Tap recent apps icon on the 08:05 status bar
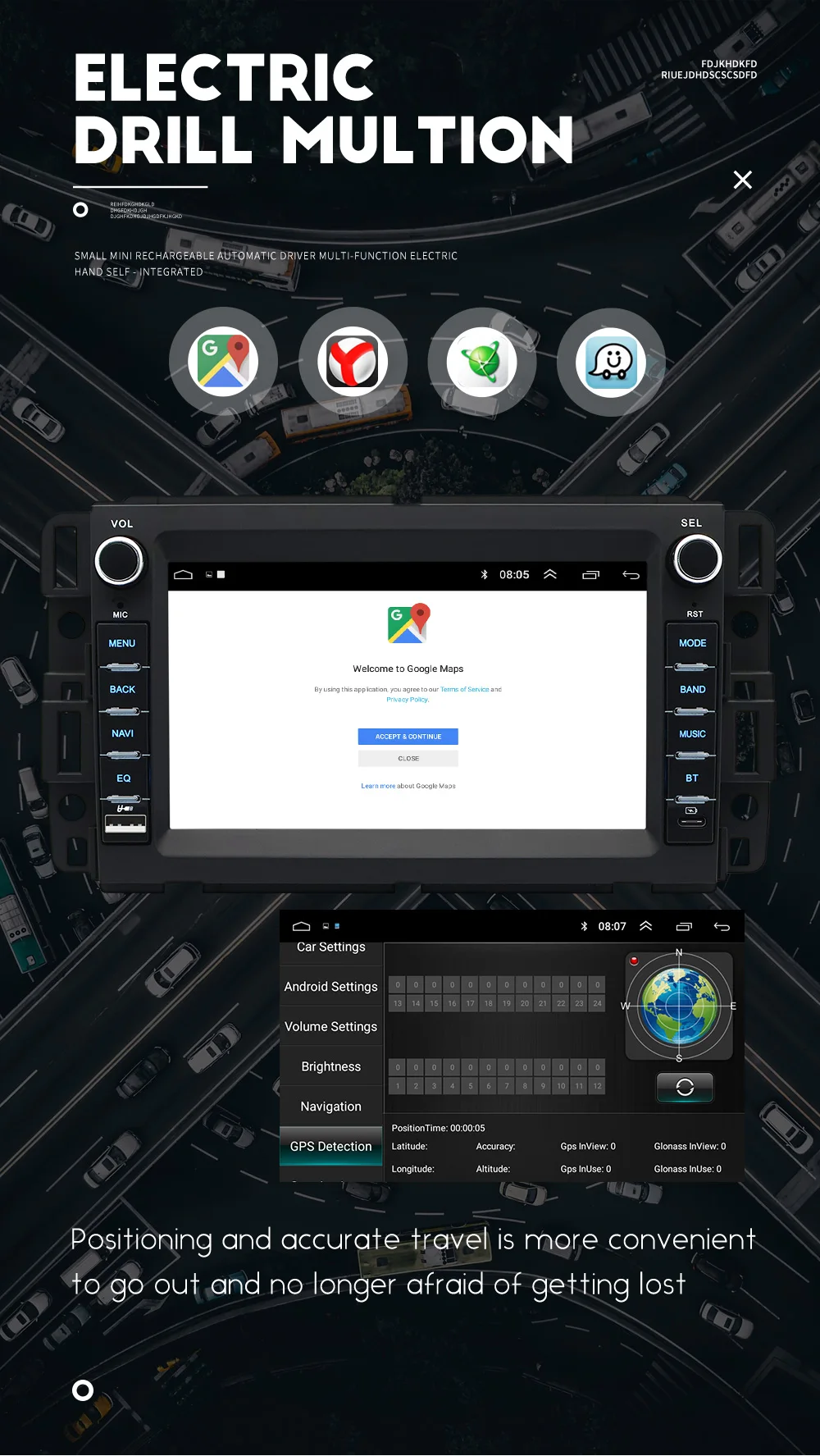 (x=591, y=575)
